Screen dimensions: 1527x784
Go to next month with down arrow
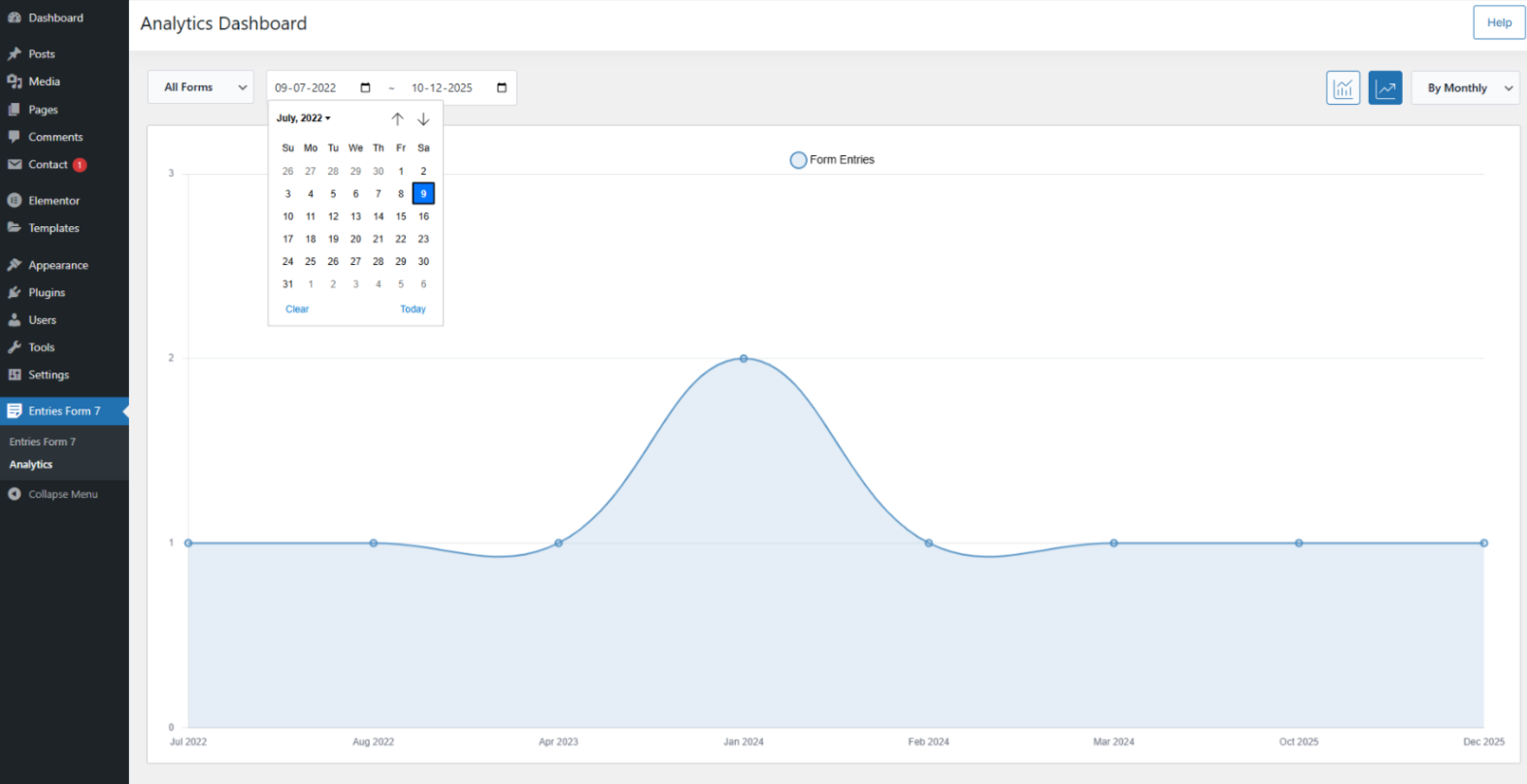click(423, 119)
